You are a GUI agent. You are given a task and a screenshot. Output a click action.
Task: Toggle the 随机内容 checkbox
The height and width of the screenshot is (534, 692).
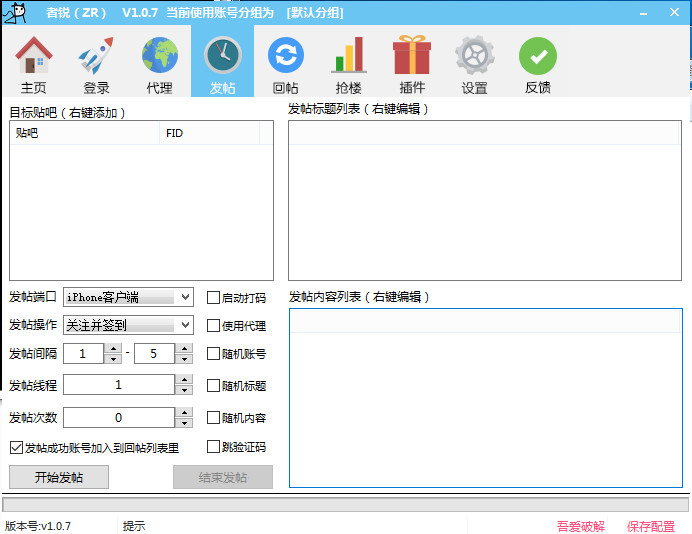[213, 417]
